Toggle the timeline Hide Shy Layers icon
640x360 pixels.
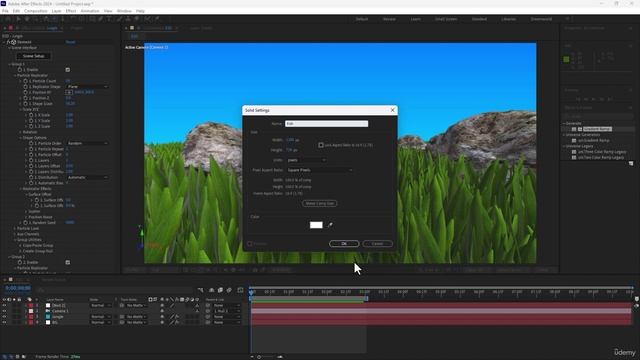211,290
